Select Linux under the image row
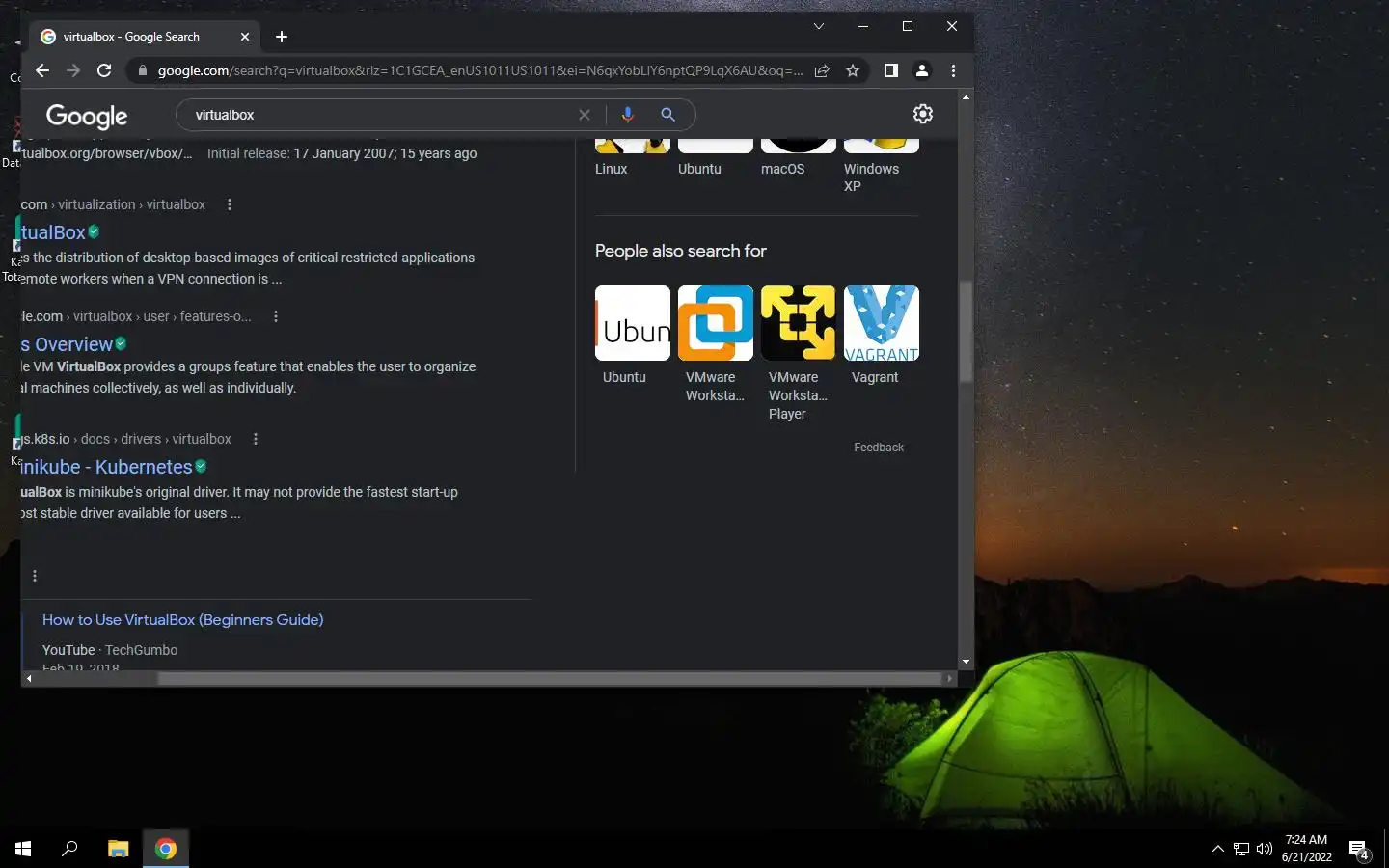1389x868 pixels. (612, 169)
